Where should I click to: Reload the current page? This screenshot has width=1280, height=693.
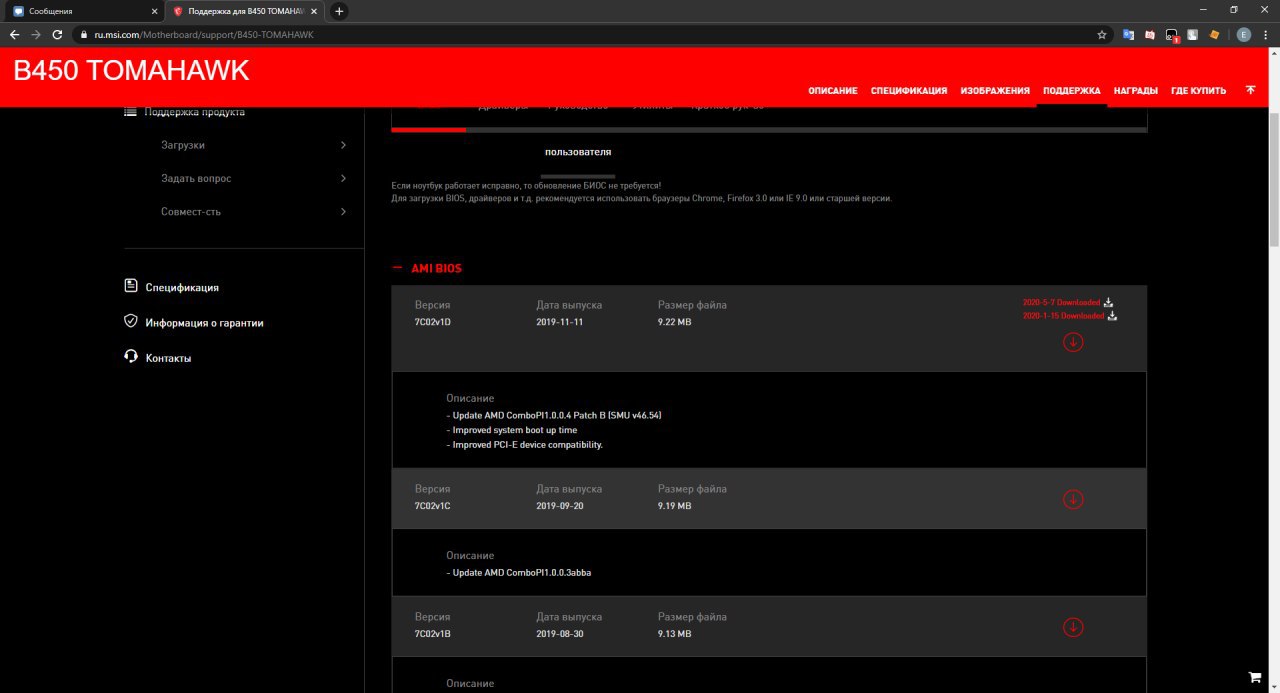pos(58,34)
